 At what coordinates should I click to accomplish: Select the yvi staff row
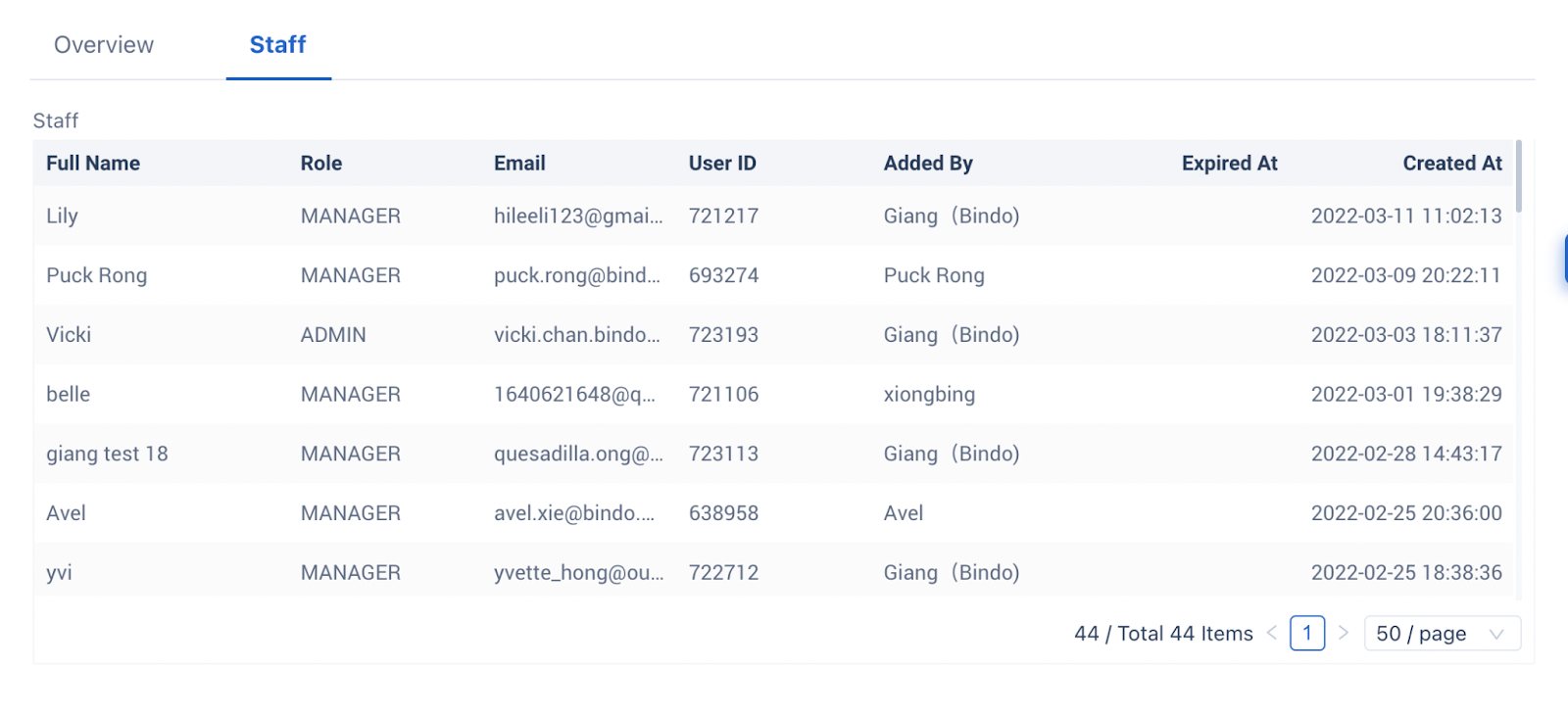(60, 573)
